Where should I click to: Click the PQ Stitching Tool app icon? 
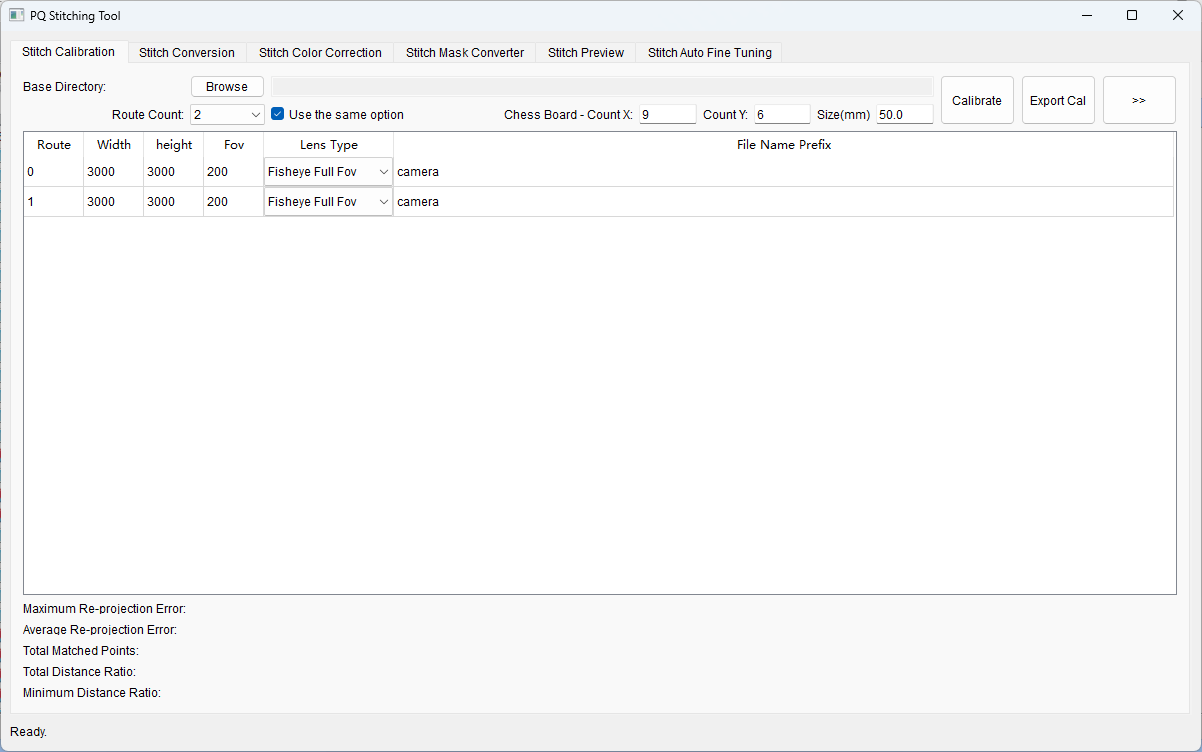click(16, 16)
